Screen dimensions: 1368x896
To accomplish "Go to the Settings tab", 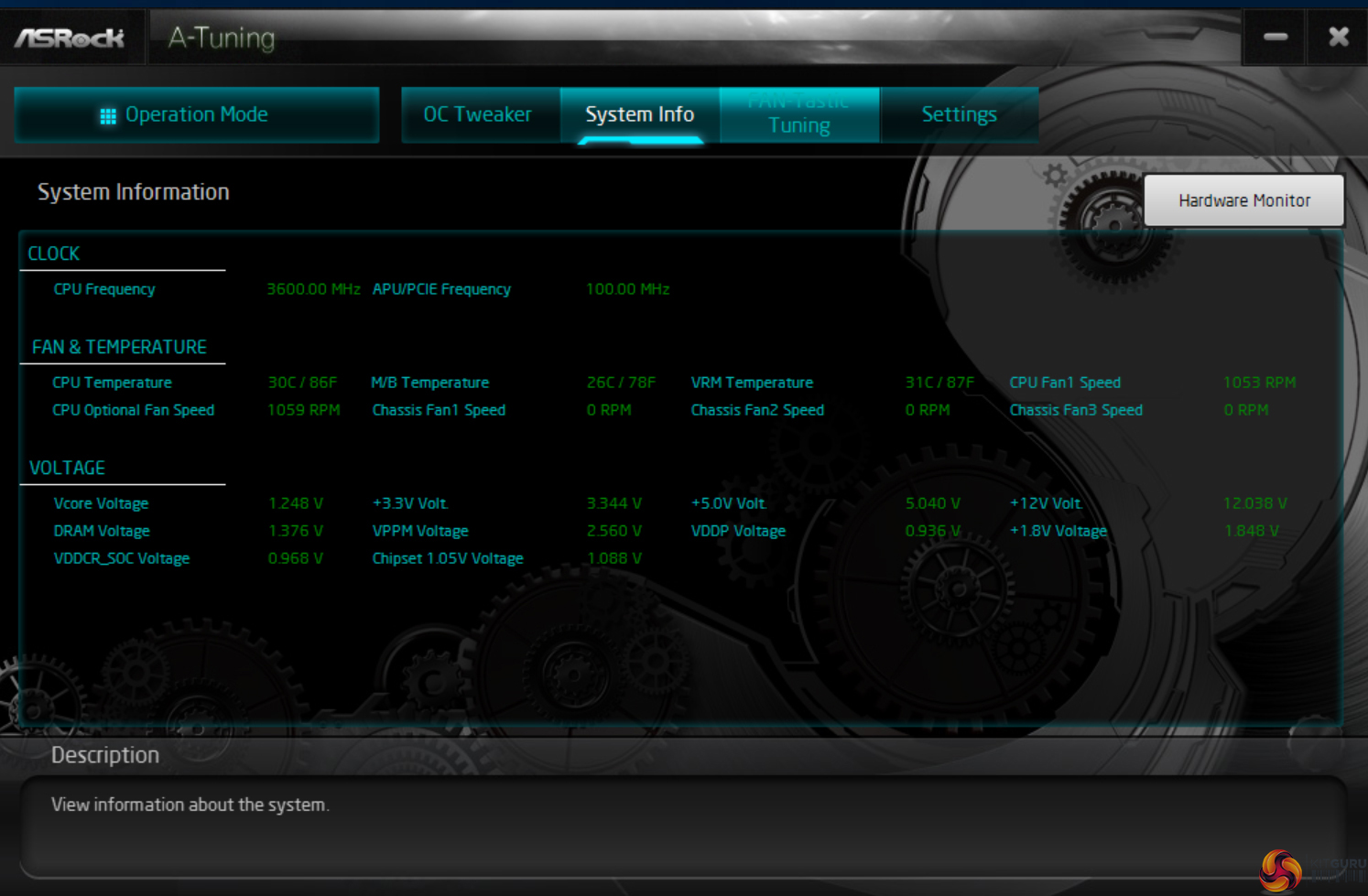I will (959, 114).
